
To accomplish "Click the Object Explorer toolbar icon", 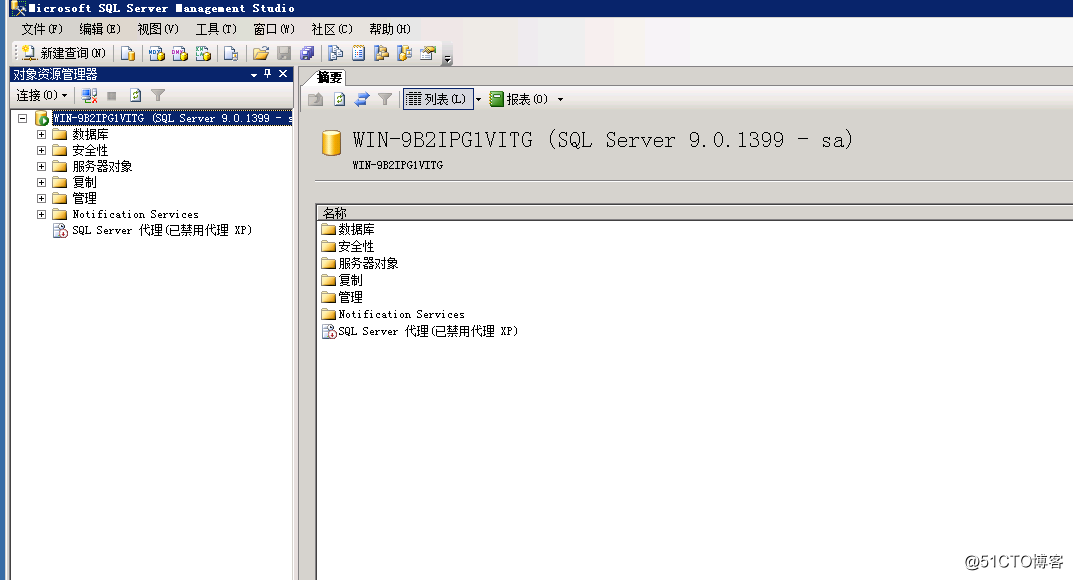I will coord(382,53).
